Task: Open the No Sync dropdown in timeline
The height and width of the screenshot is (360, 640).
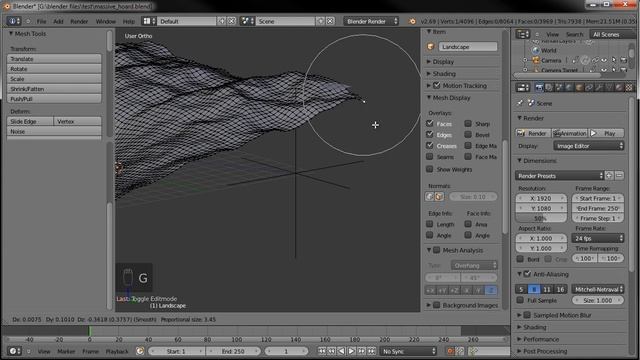Action: 408,351
